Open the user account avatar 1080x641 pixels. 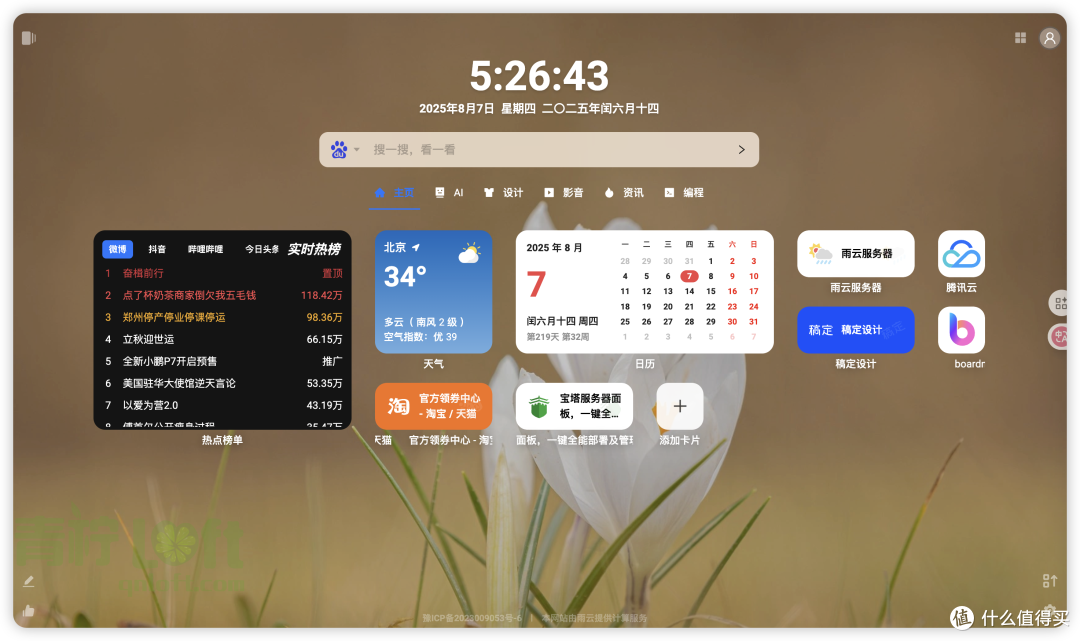tap(1049, 38)
